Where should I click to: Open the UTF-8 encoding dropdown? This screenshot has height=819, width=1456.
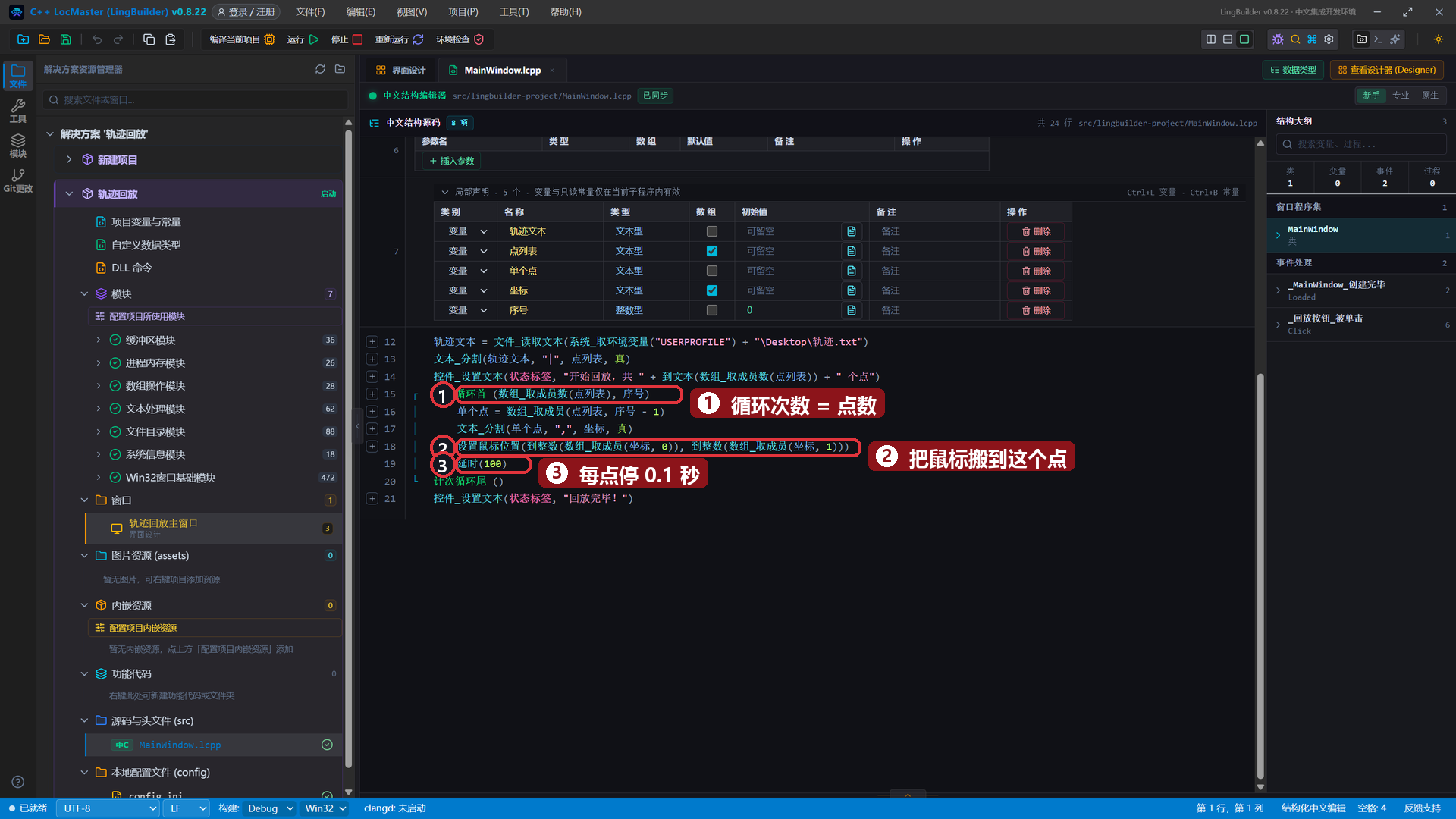coord(108,808)
